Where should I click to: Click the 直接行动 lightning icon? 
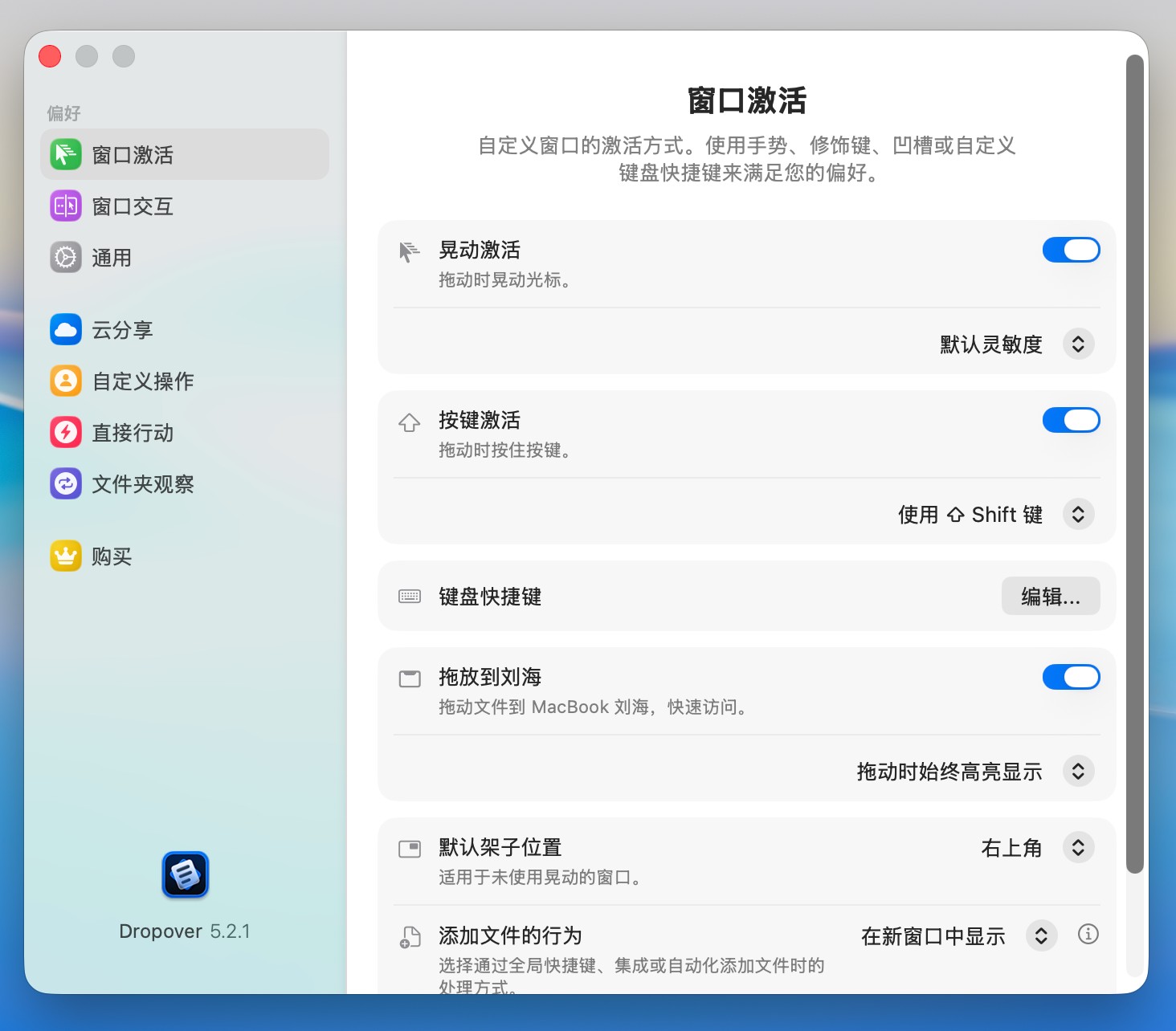66,433
